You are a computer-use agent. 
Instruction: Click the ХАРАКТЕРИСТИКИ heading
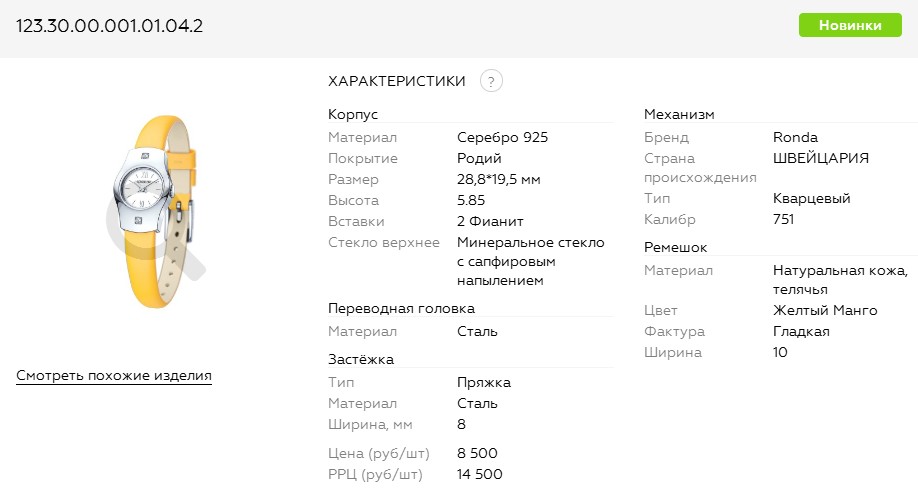click(397, 81)
